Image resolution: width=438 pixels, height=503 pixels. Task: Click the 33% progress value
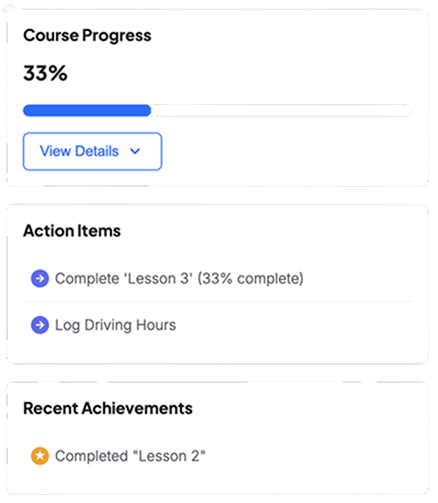coord(45,74)
